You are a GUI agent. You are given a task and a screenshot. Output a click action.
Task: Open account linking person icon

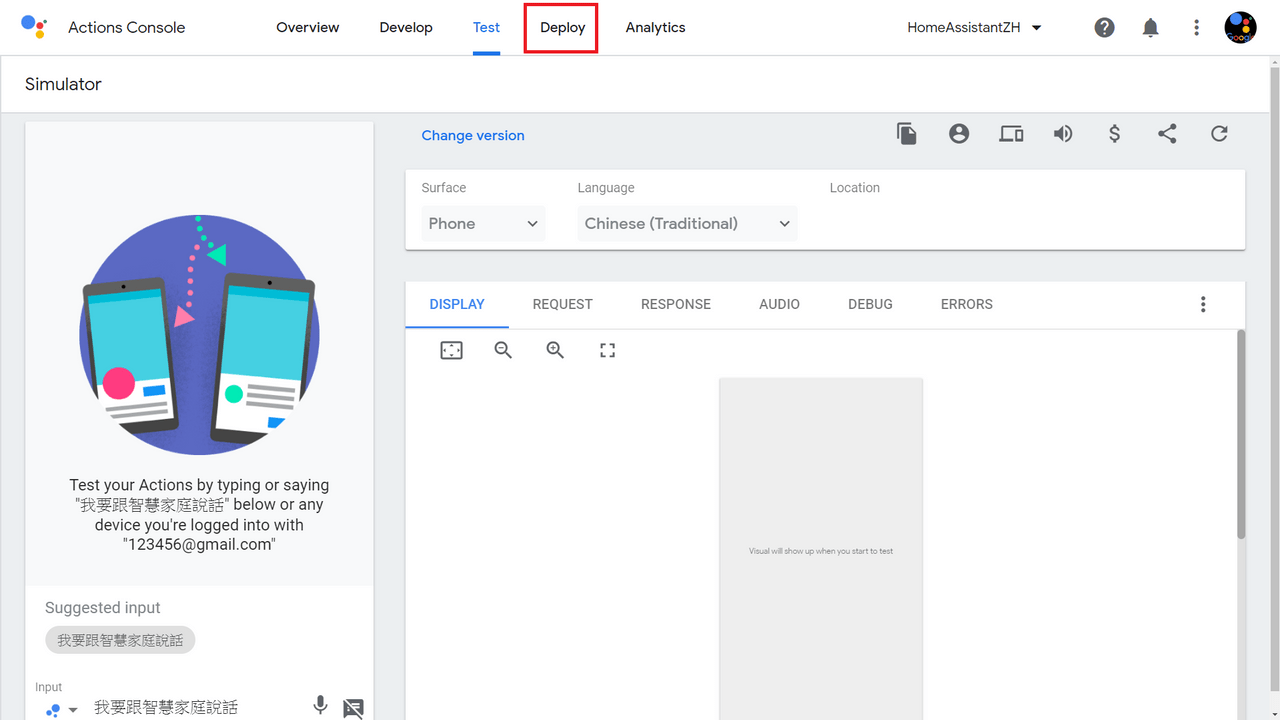[x=959, y=133]
